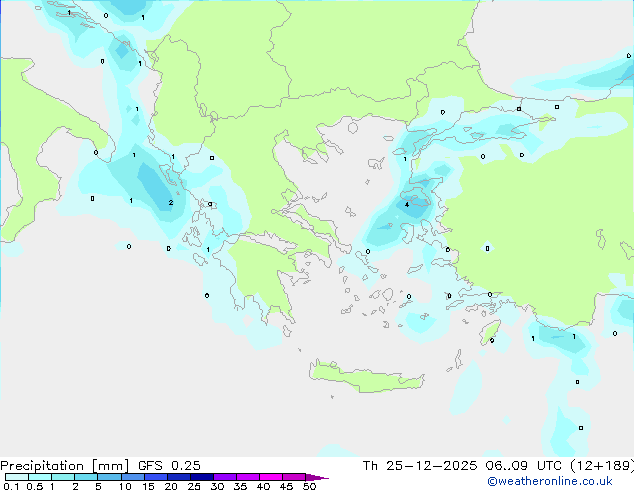Click the precipitation value 4 near Lesbos
Image resolution: width=634 pixels, height=490 pixels.
pos(407,205)
